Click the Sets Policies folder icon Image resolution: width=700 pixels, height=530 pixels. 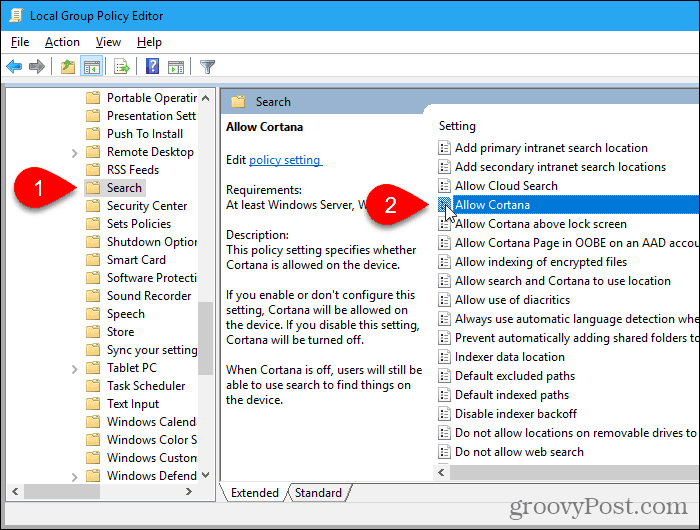(93, 224)
